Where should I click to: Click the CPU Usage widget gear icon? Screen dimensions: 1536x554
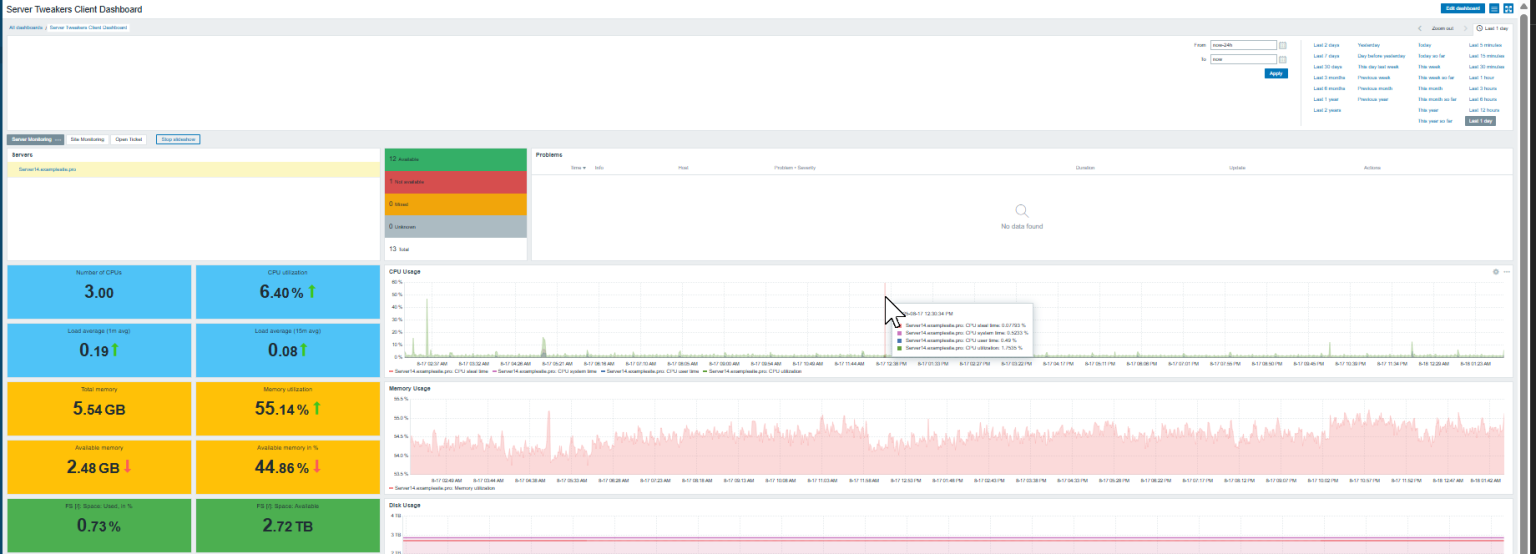point(1495,272)
